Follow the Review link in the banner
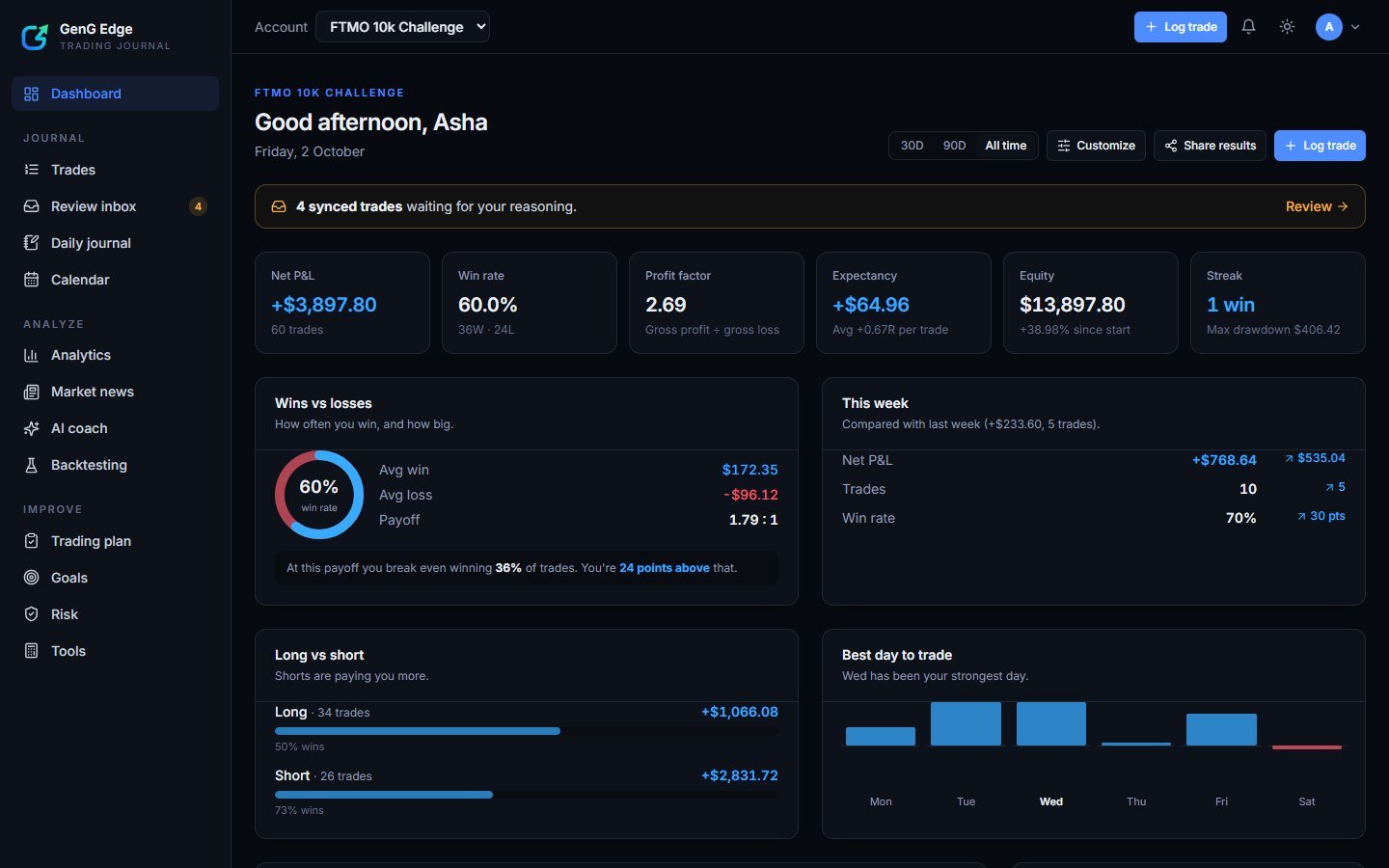 [x=1317, y=206]
